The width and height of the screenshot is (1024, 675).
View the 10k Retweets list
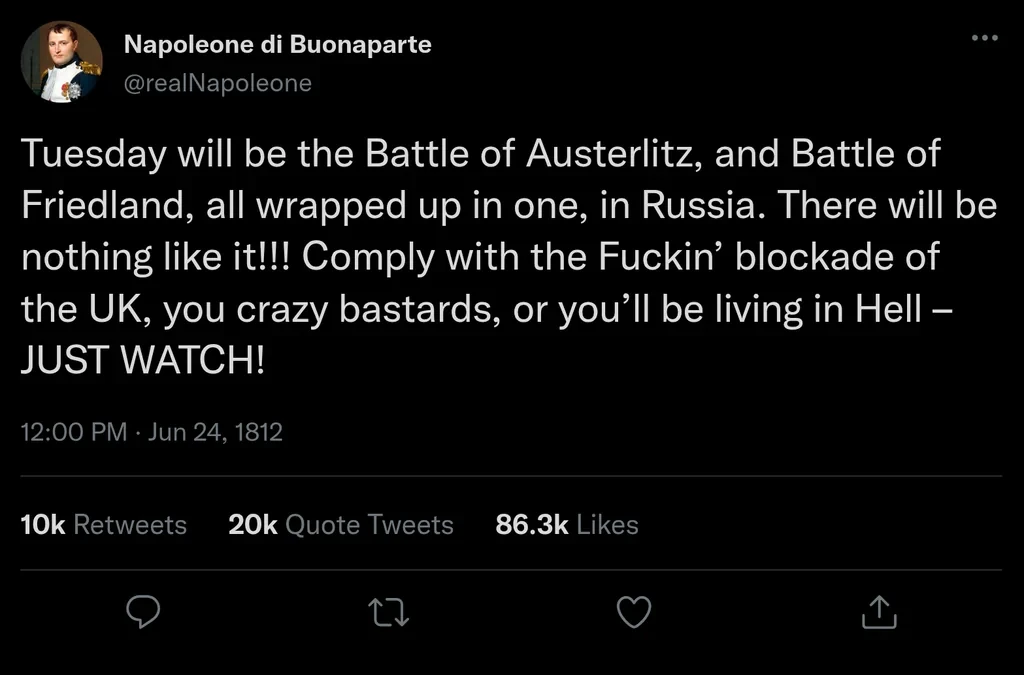[103, 525]
